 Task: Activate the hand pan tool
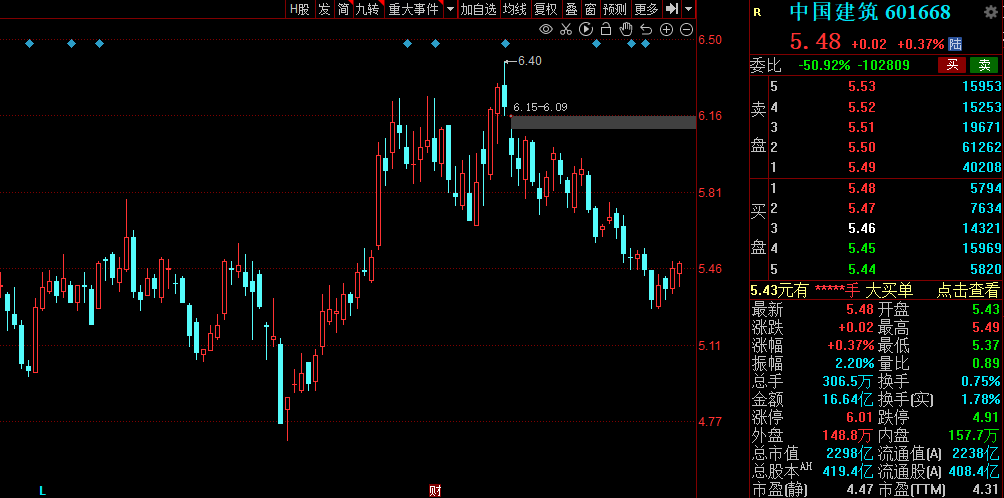(627, 30)
